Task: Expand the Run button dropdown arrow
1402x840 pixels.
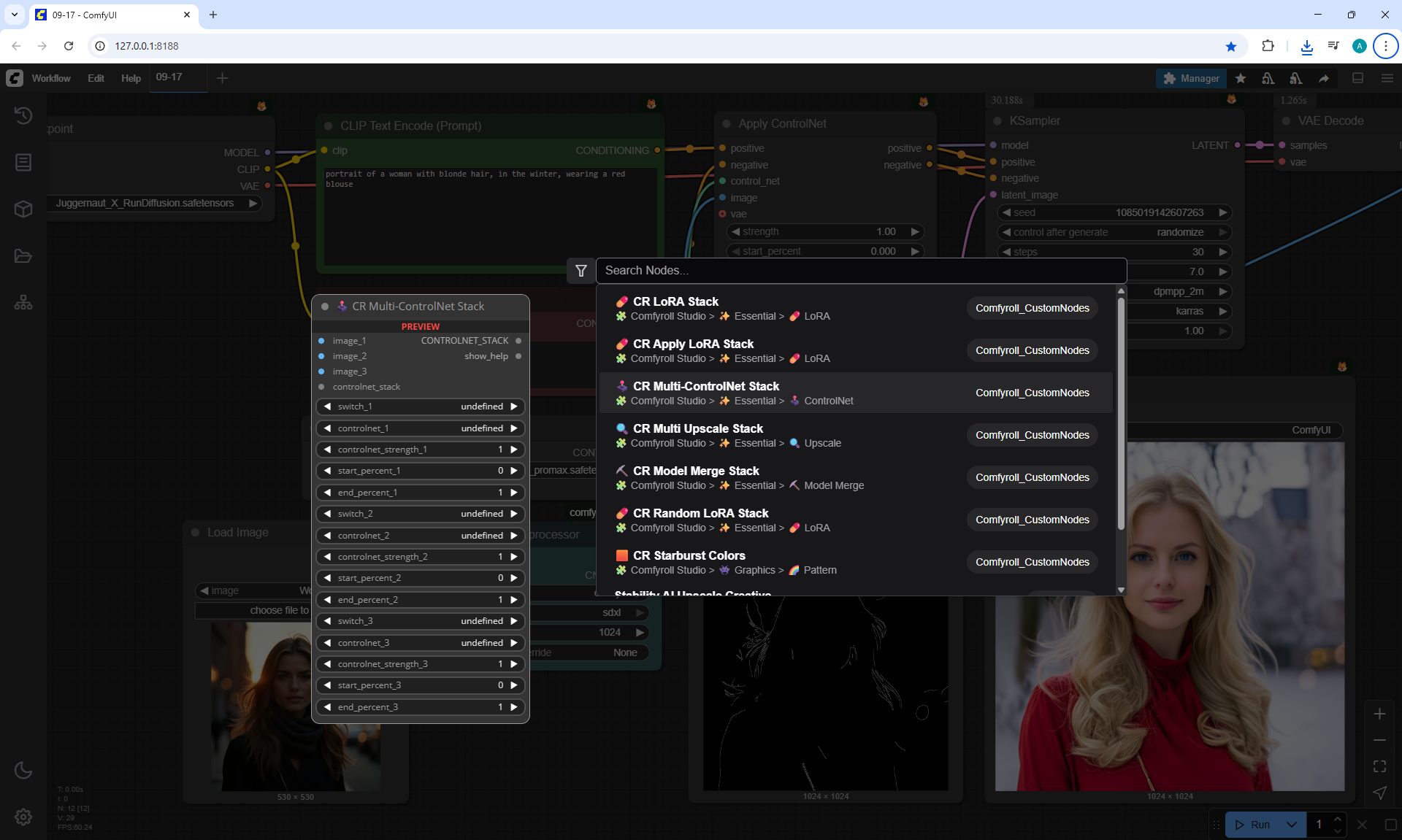Action: (x=1291, y=825)
